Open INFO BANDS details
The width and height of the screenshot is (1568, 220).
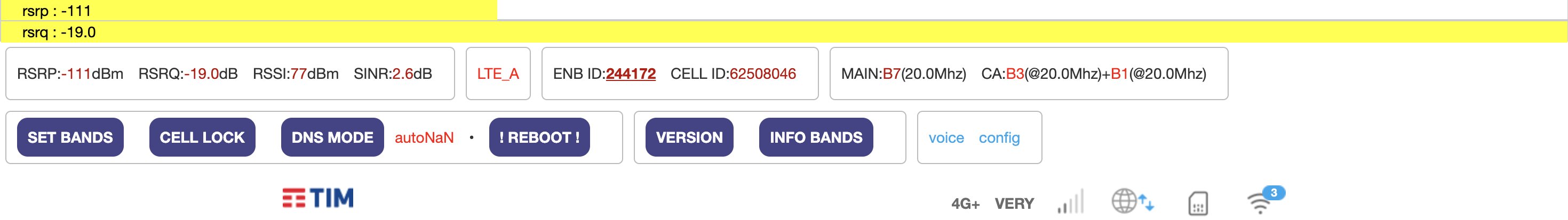point(816,137)
